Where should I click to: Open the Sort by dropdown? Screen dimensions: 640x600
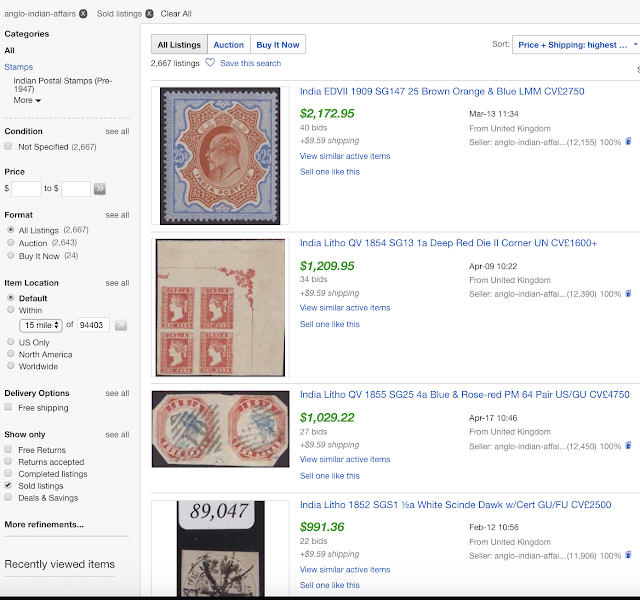pos(576,45)
